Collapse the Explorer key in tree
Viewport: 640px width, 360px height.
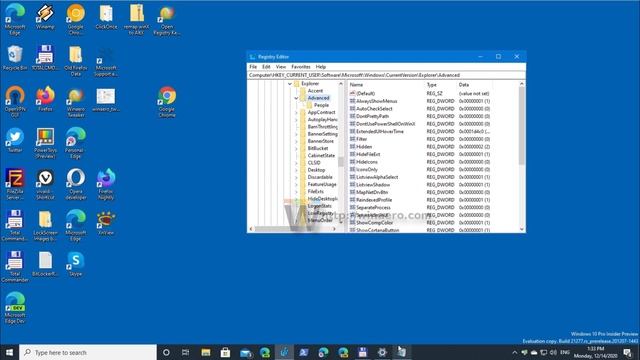[x=290, y=84]
